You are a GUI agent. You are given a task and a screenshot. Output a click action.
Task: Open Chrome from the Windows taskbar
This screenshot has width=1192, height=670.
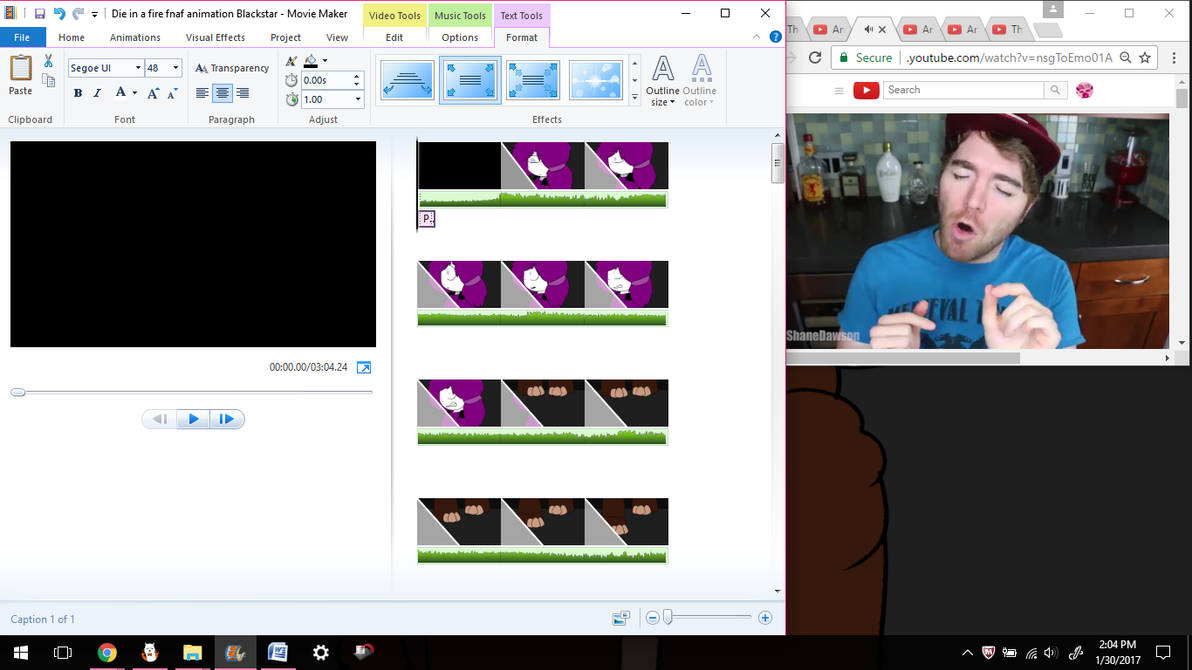pyautogui.click(x=107, y=653)
